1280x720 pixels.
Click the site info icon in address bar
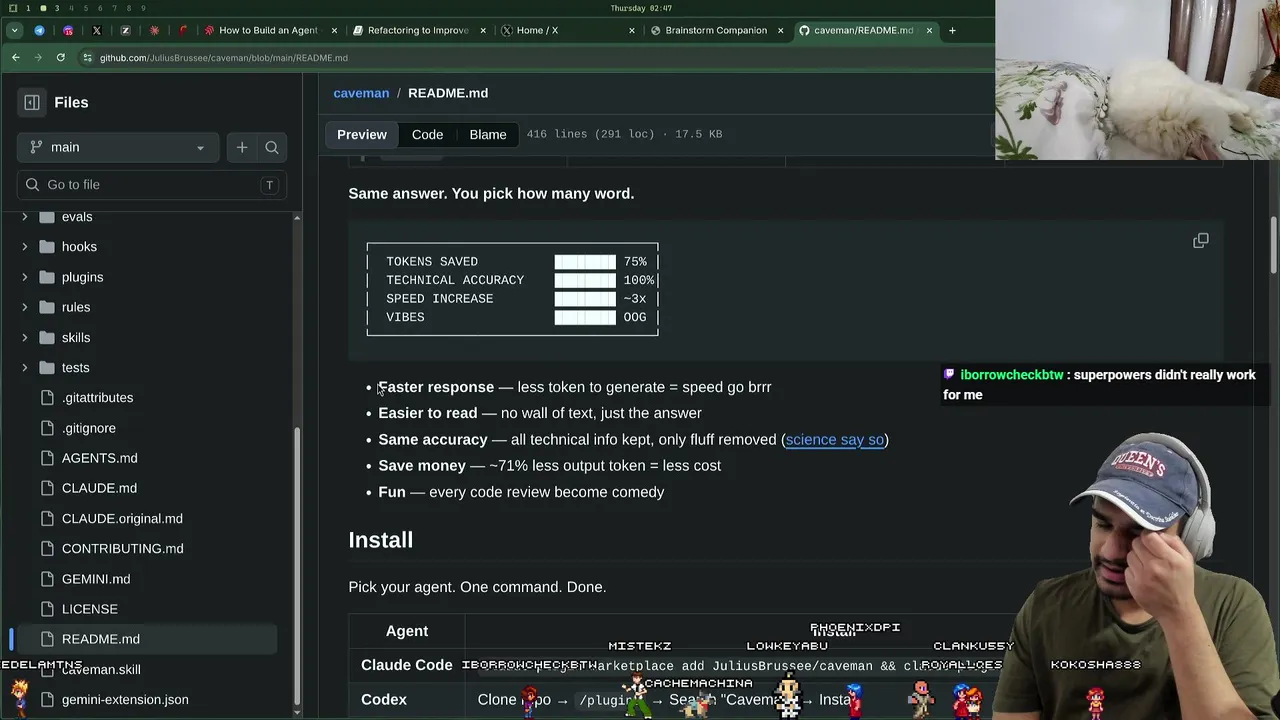tap(87, 58)
